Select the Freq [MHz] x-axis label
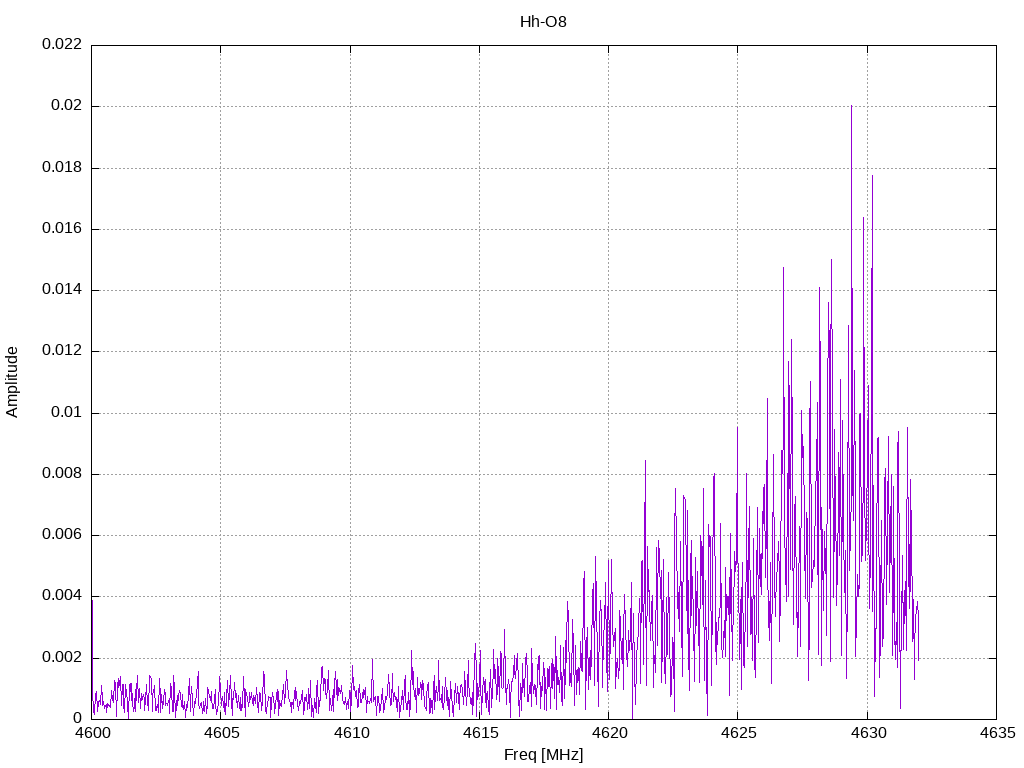This screenshot has height=768, width=1024. tap(543, 755)
